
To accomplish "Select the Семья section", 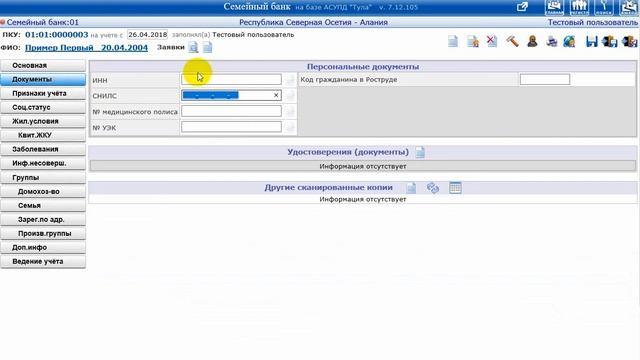I will pyautogui.click(x=43, y=205).
